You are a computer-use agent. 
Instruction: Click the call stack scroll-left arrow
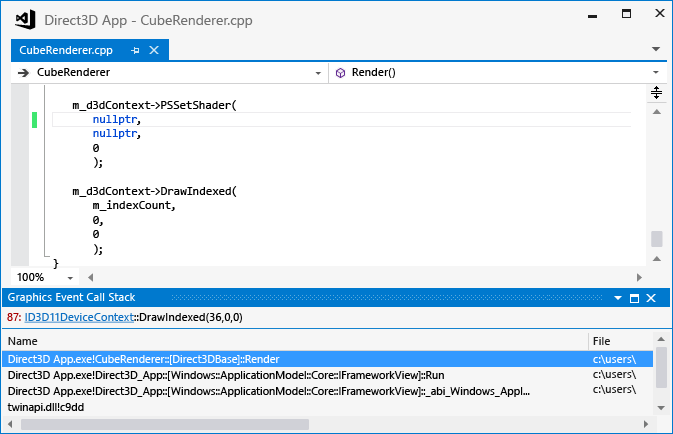click(10, 425)
